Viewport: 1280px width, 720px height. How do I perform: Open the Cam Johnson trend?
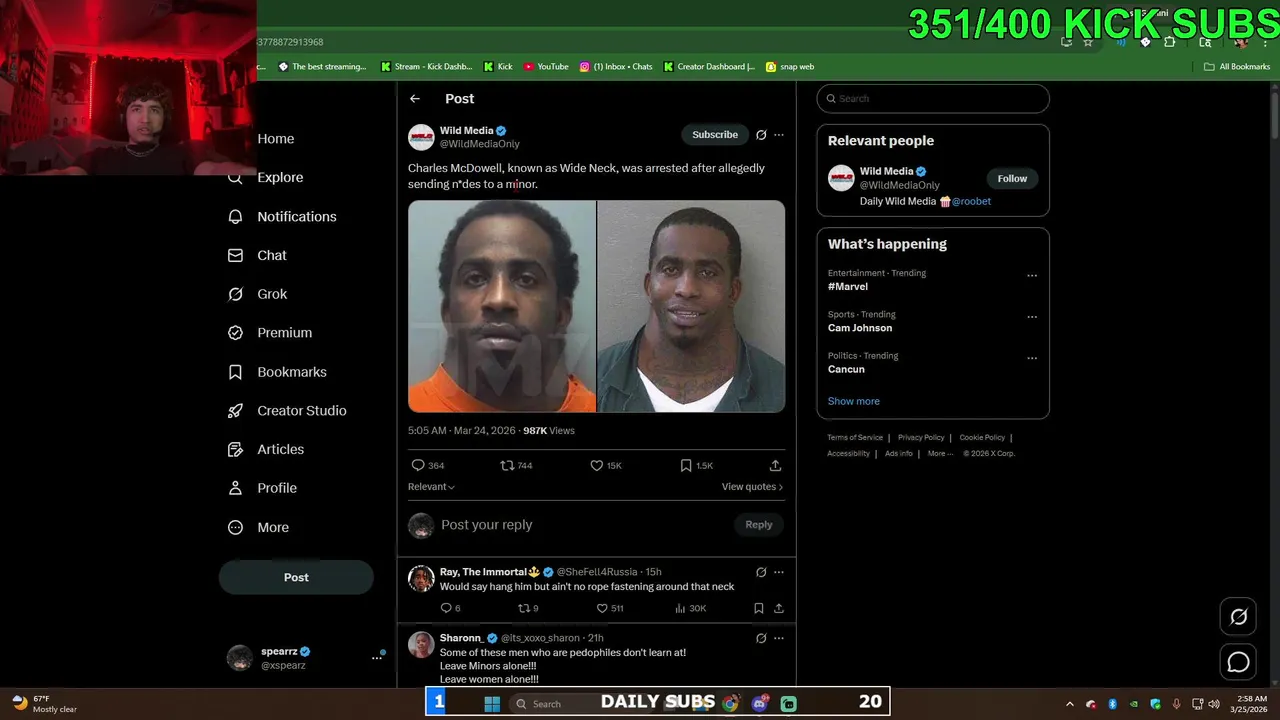[x=860, y=328]
